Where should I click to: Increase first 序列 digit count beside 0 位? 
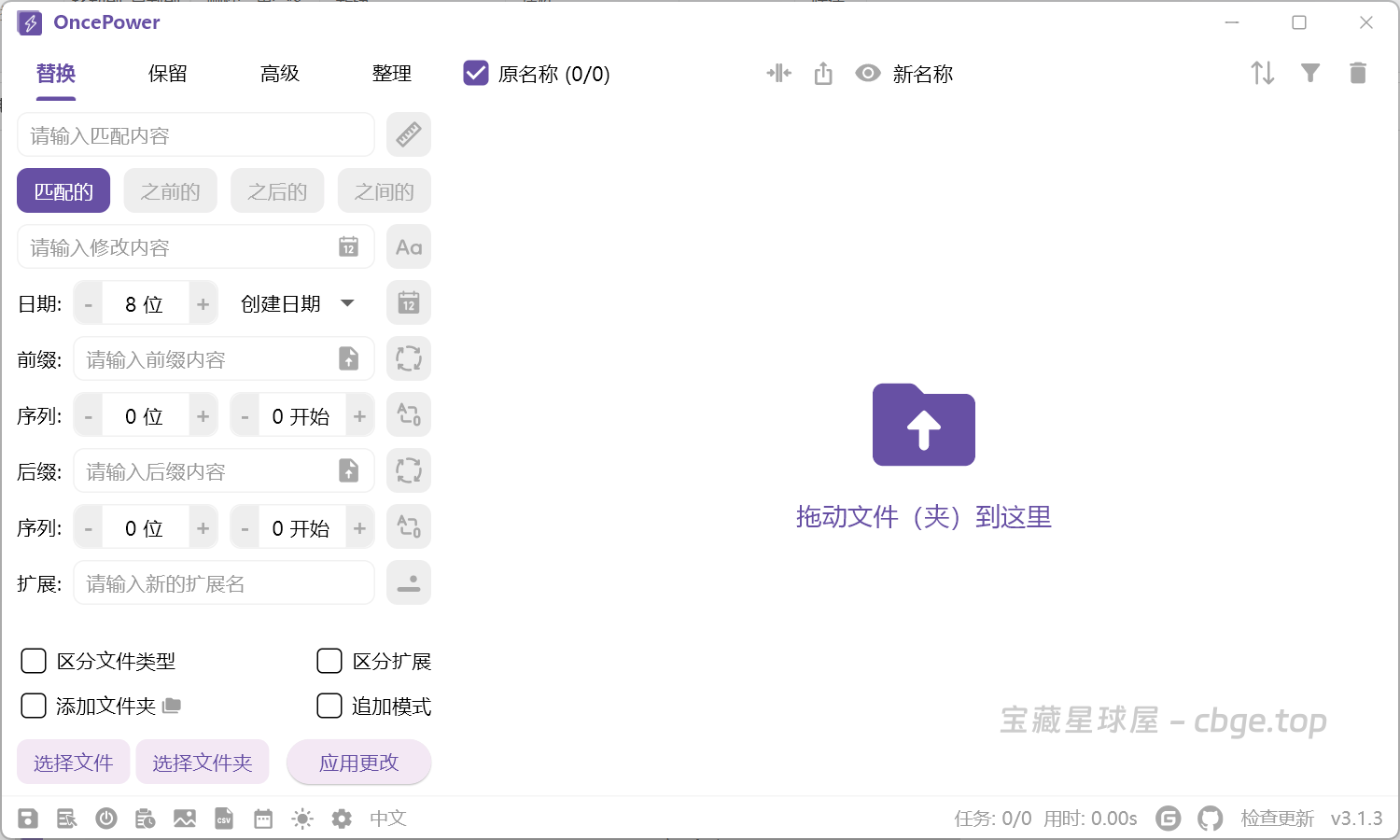[203, 416]
